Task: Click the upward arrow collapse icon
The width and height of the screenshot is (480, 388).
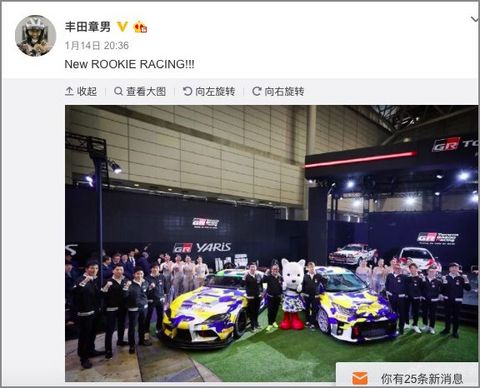Action: (69, 91)
